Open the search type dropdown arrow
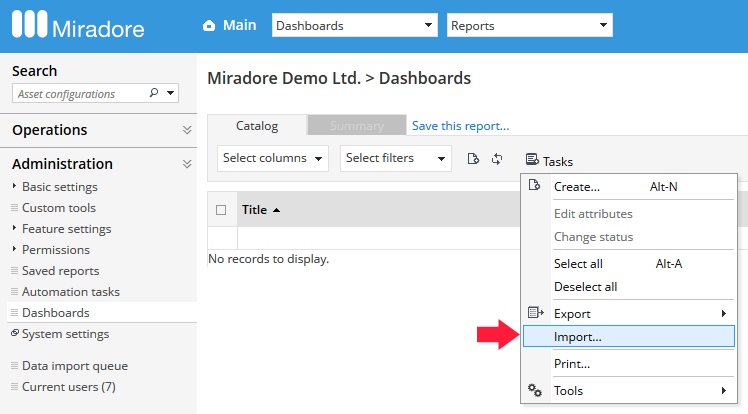 pyautogui.click(x=170, y=93)
